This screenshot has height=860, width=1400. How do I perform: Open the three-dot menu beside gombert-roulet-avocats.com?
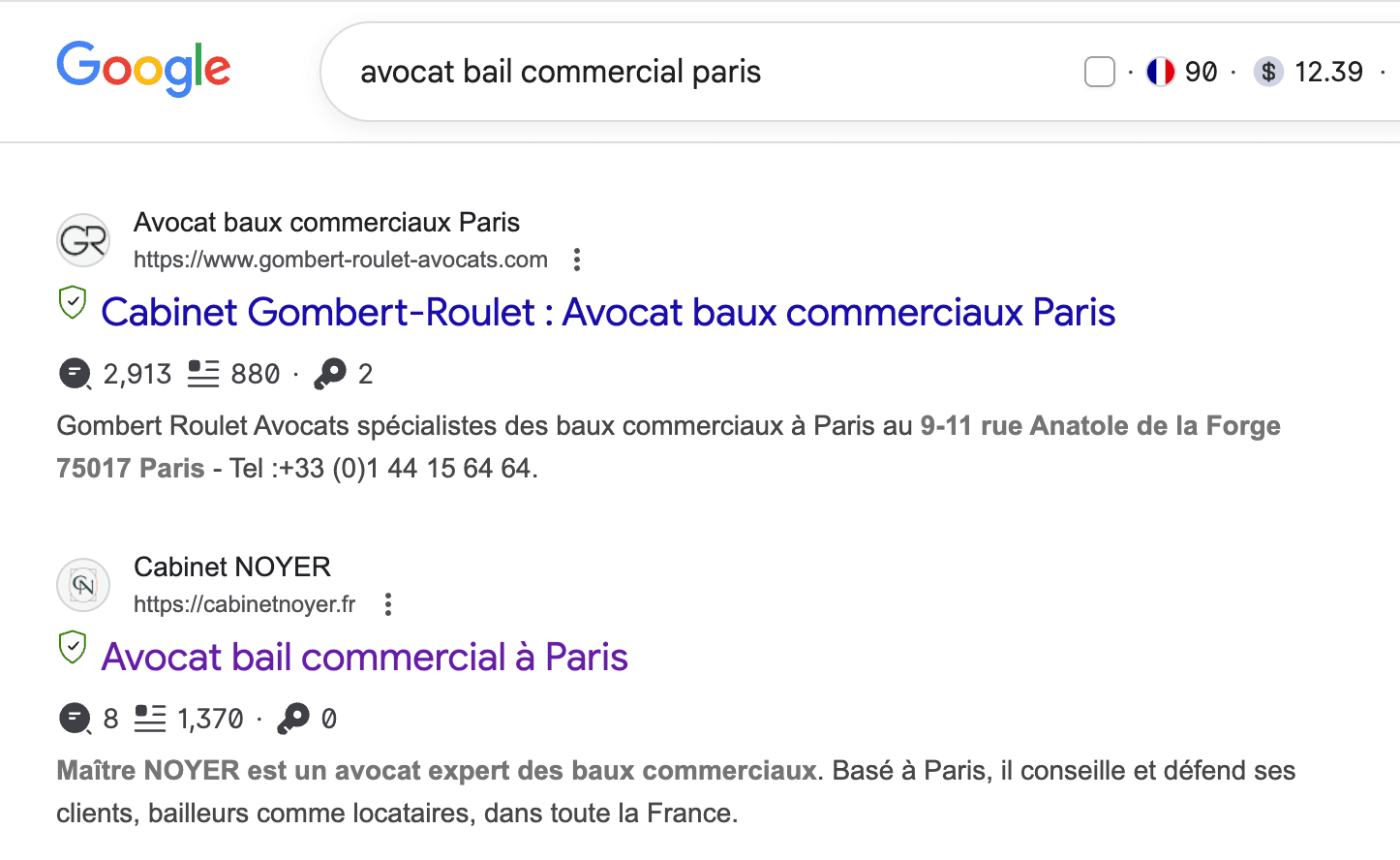577,260
